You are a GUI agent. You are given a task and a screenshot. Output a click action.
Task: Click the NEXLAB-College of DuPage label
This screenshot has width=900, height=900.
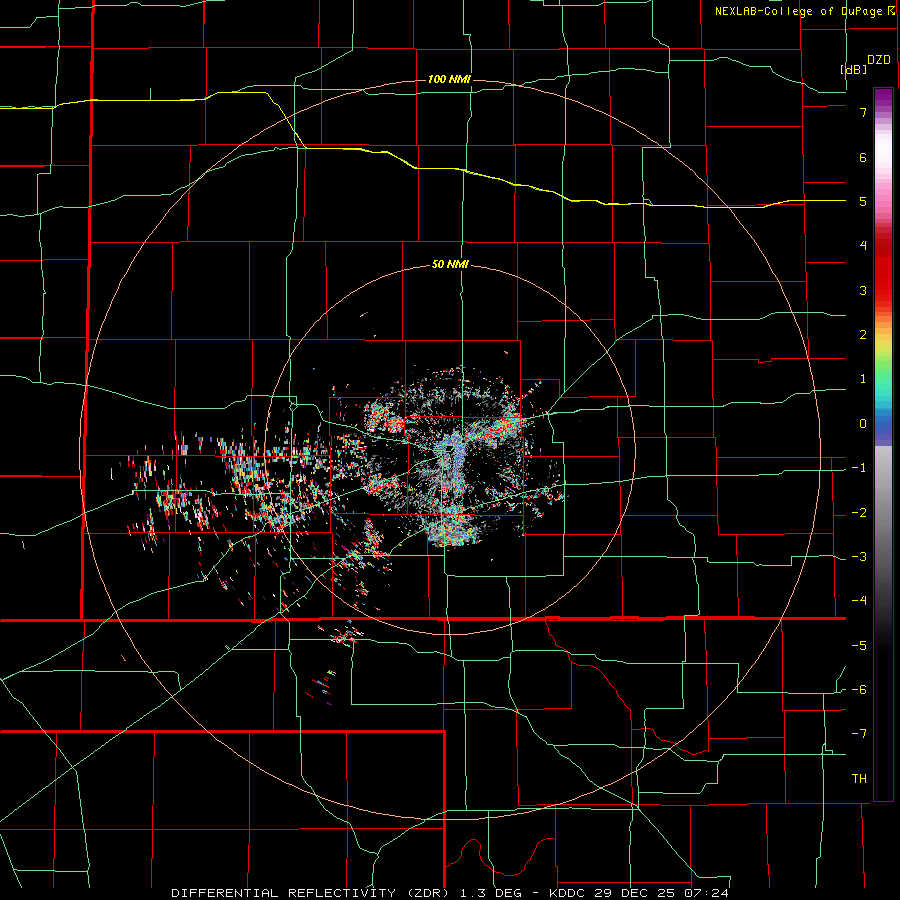[x=798, y=11]
